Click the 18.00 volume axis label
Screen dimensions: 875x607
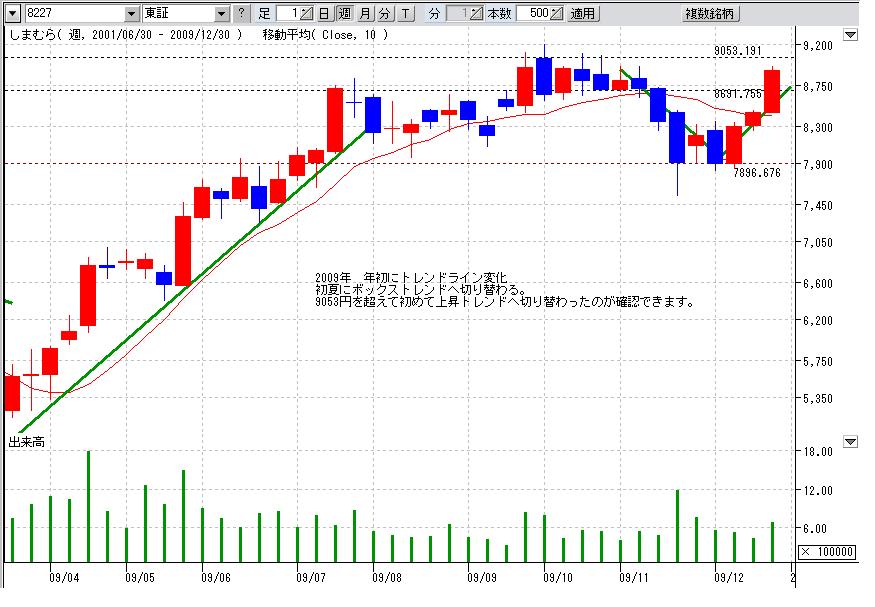818,452
